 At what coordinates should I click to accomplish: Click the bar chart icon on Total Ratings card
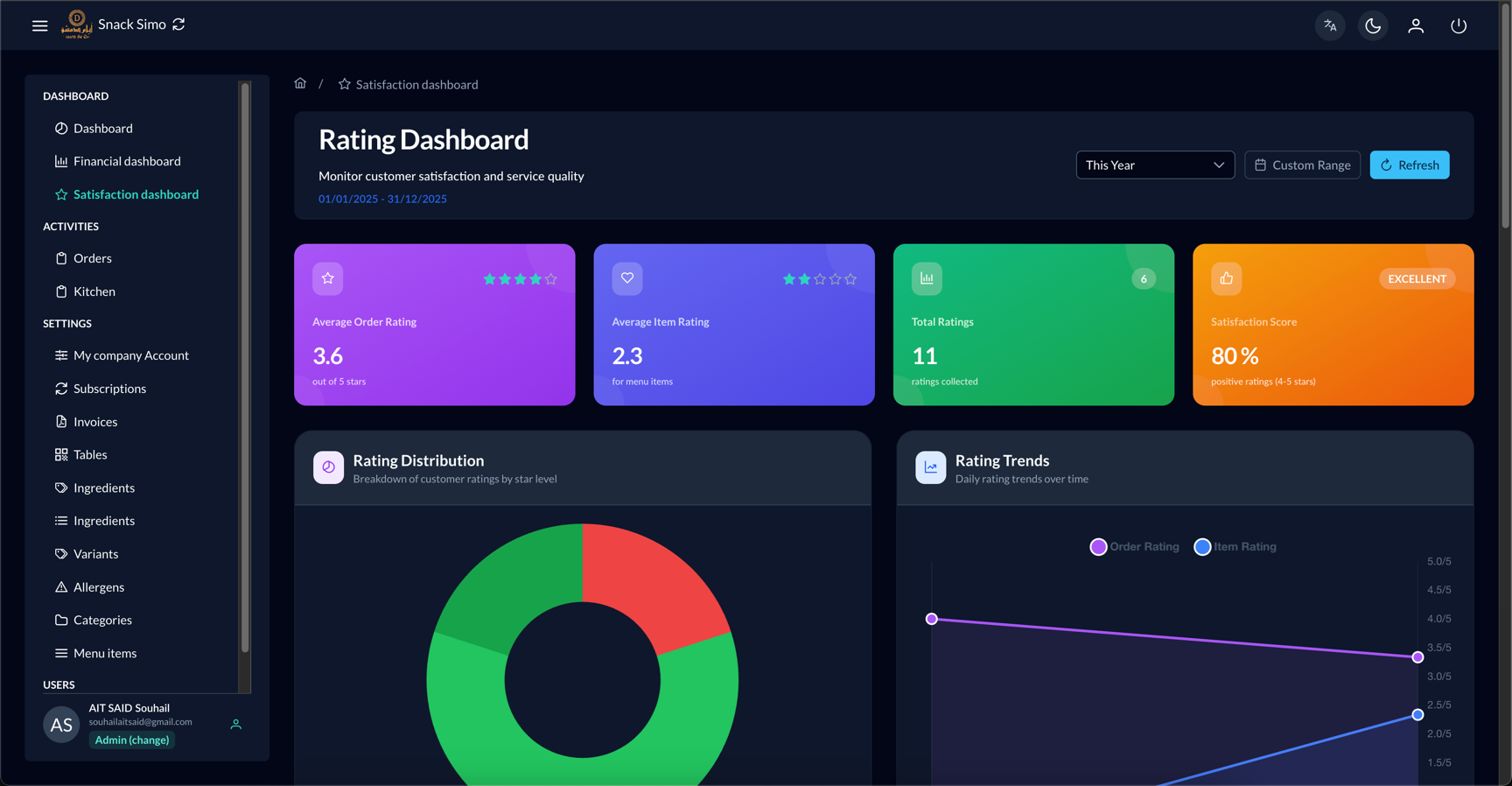pos(927,278)
